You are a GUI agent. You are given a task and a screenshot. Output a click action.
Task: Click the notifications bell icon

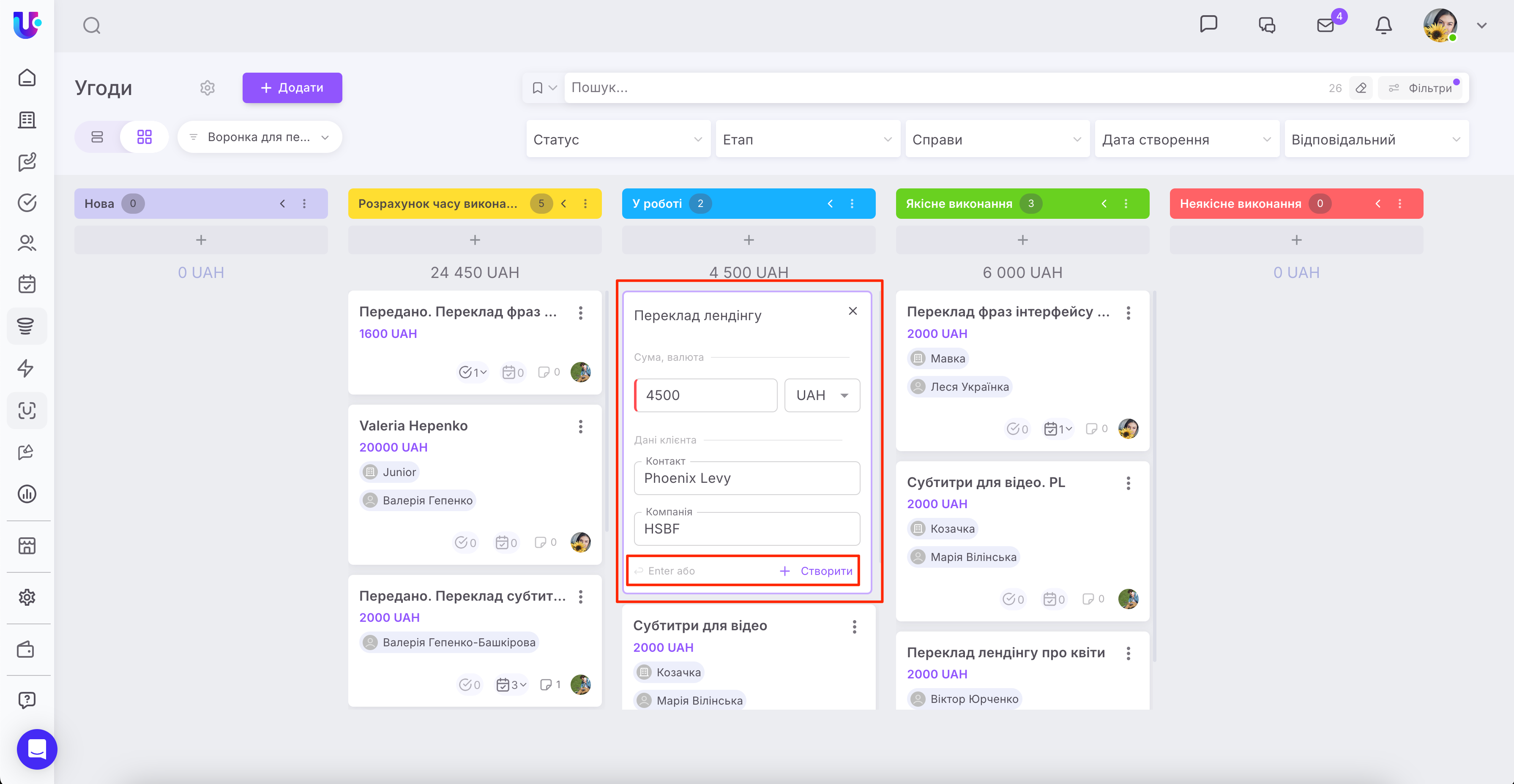point(1383,25)
